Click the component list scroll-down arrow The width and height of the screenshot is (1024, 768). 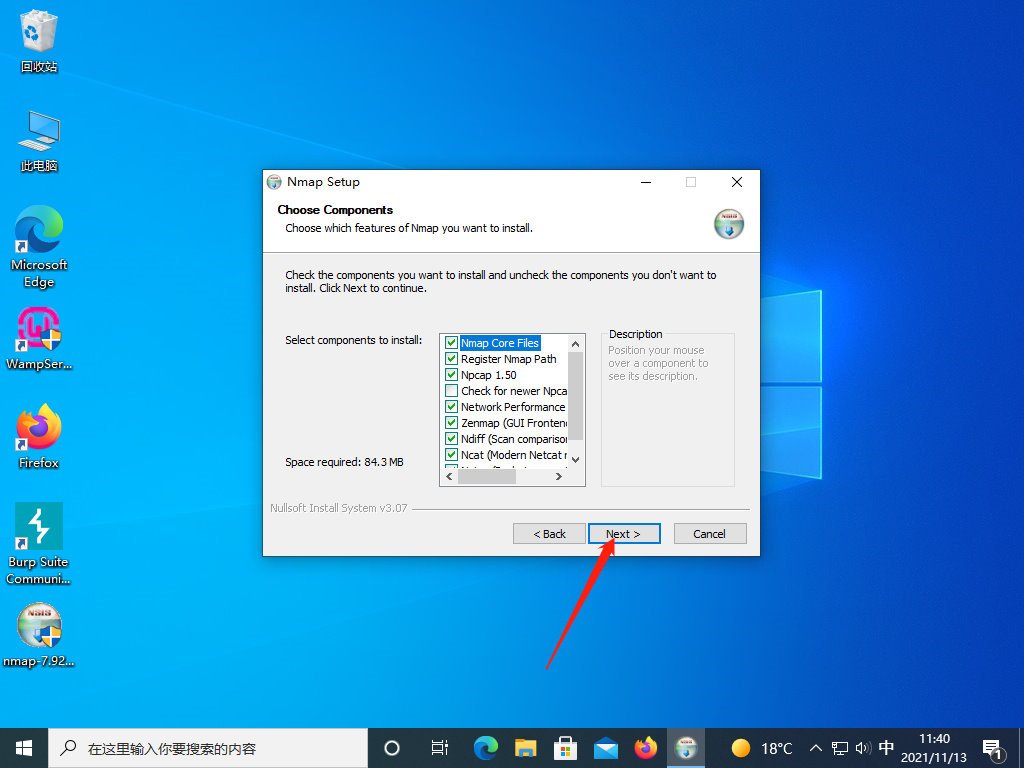point(575,460)
